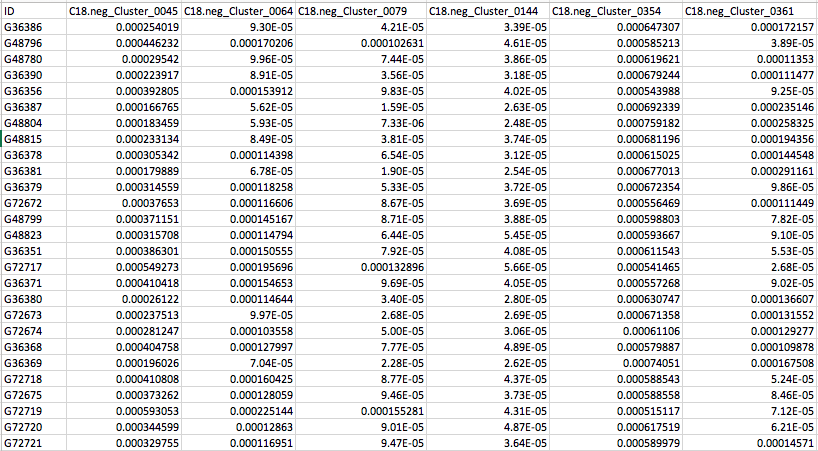Viewport: 818px width, 451px height.
Task: Select cell value 0.000127997
Action: [x=239, y=347]
